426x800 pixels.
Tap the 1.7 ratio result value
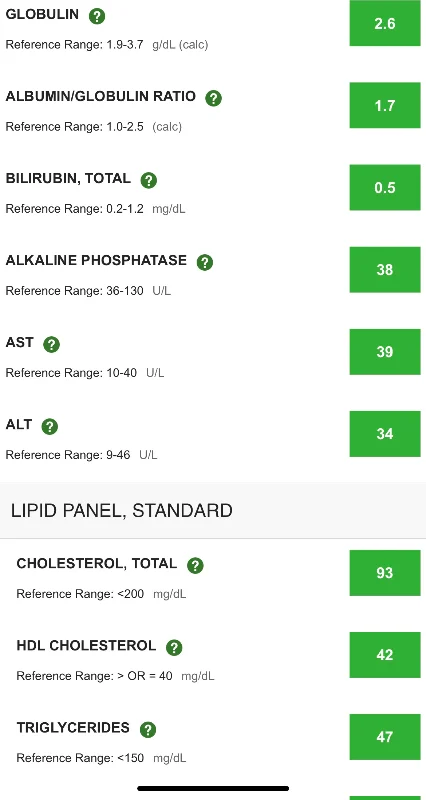(x=385, y=105)
